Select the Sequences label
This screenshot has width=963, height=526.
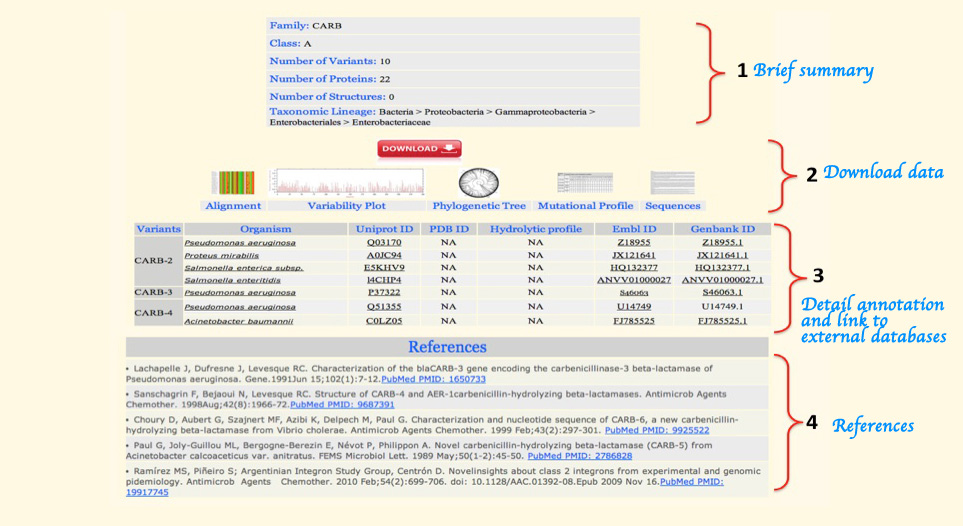coord(673,206)
